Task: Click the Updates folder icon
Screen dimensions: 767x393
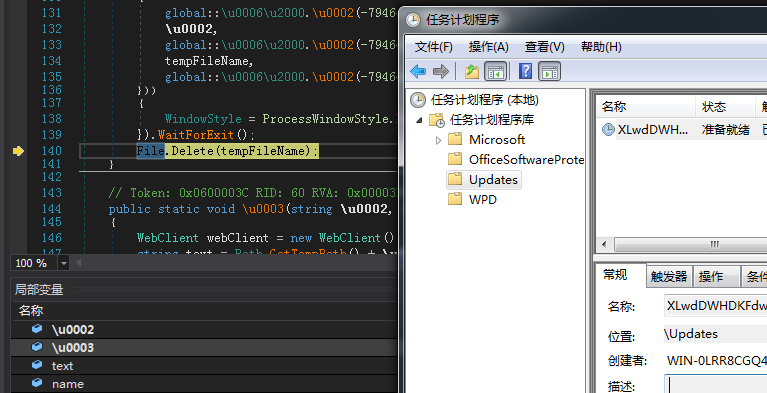Action: pos(455,179)
